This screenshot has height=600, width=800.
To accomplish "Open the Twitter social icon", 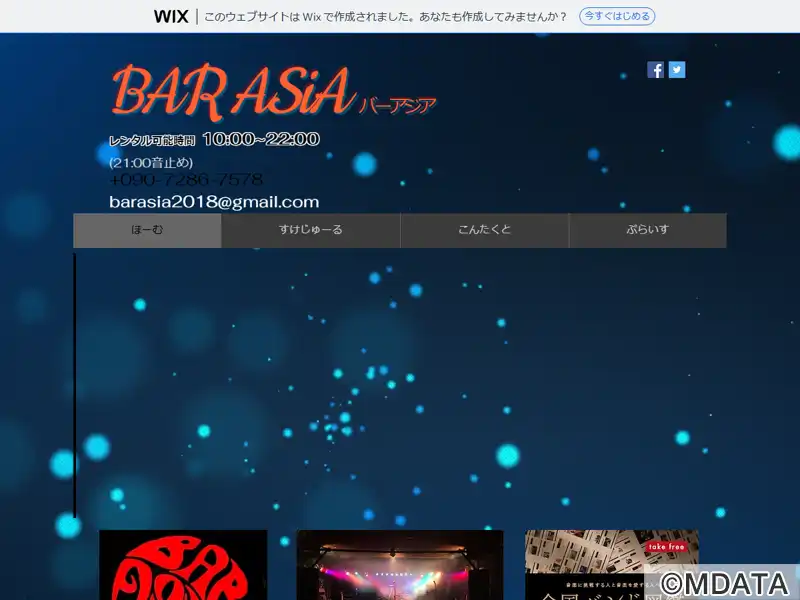I will 677,70.
